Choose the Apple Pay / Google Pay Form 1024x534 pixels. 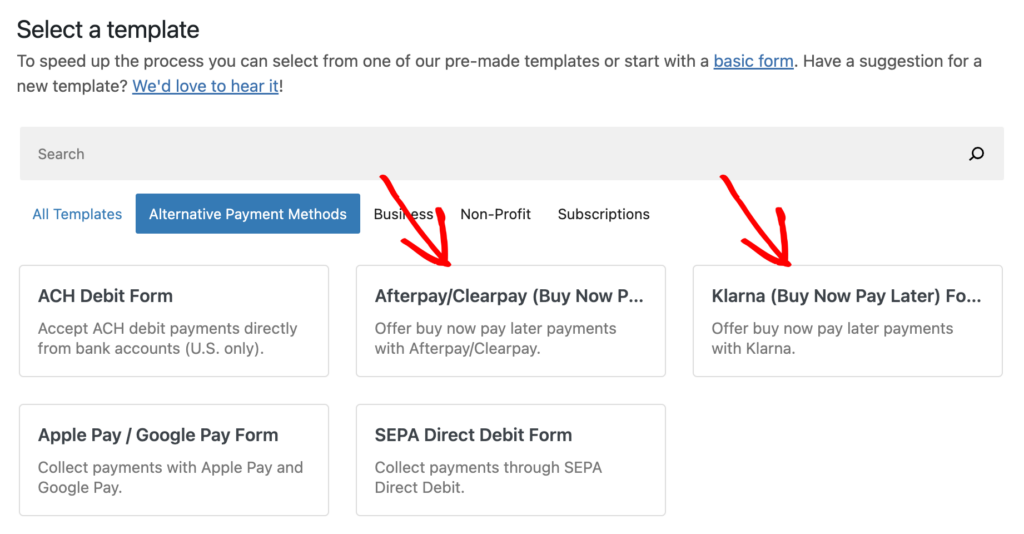click(174, 460)
